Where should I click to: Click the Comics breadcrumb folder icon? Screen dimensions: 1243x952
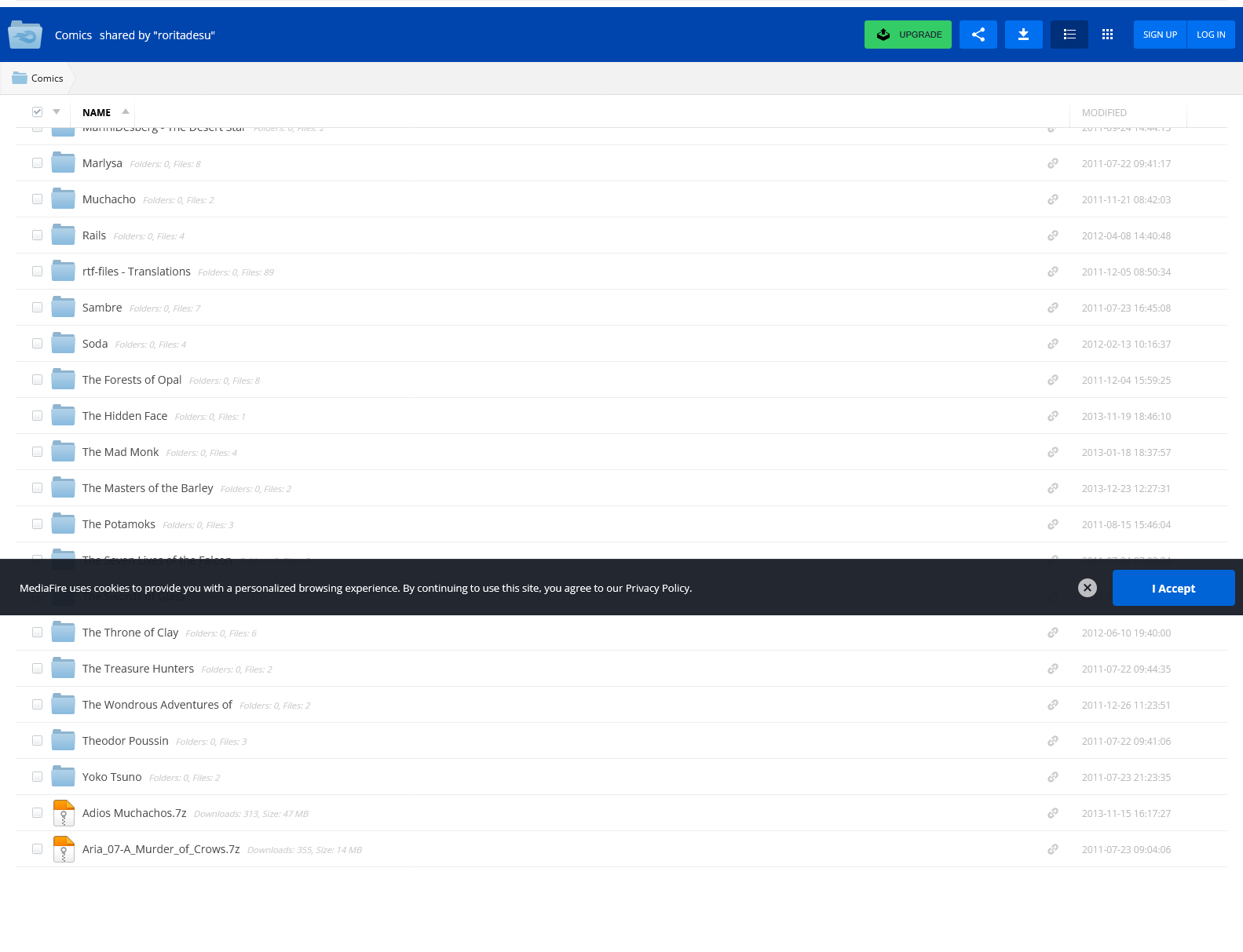click(x=20, y=78)
